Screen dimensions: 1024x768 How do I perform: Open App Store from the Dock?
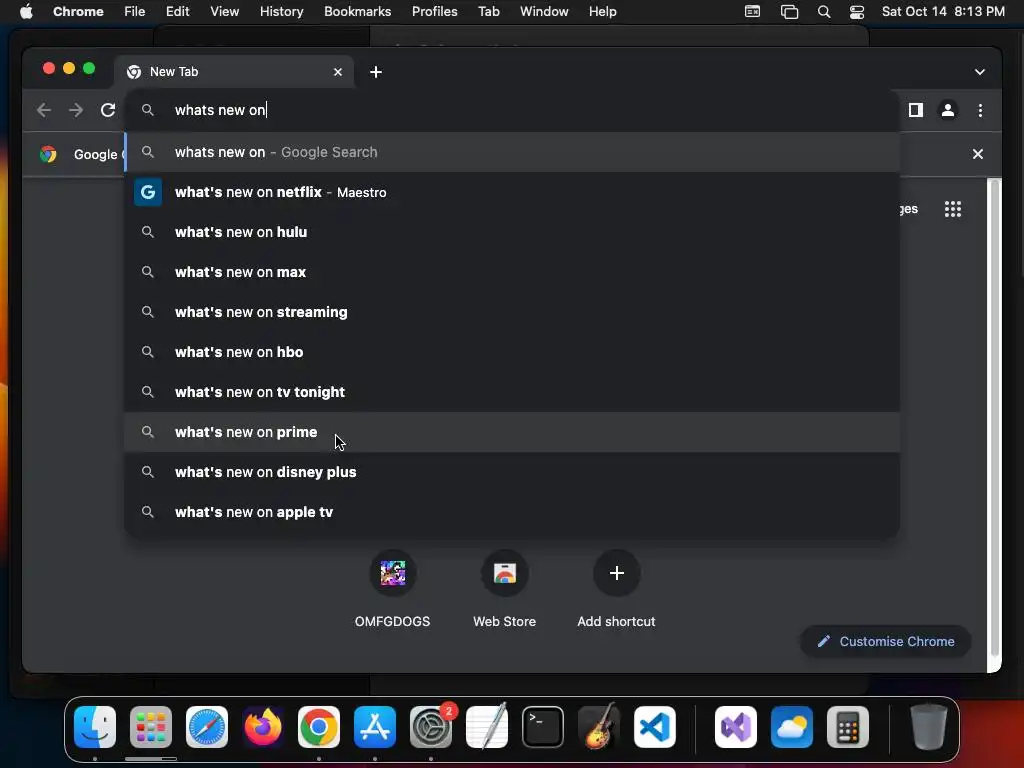pyautogui.click(x=375, y=726)
